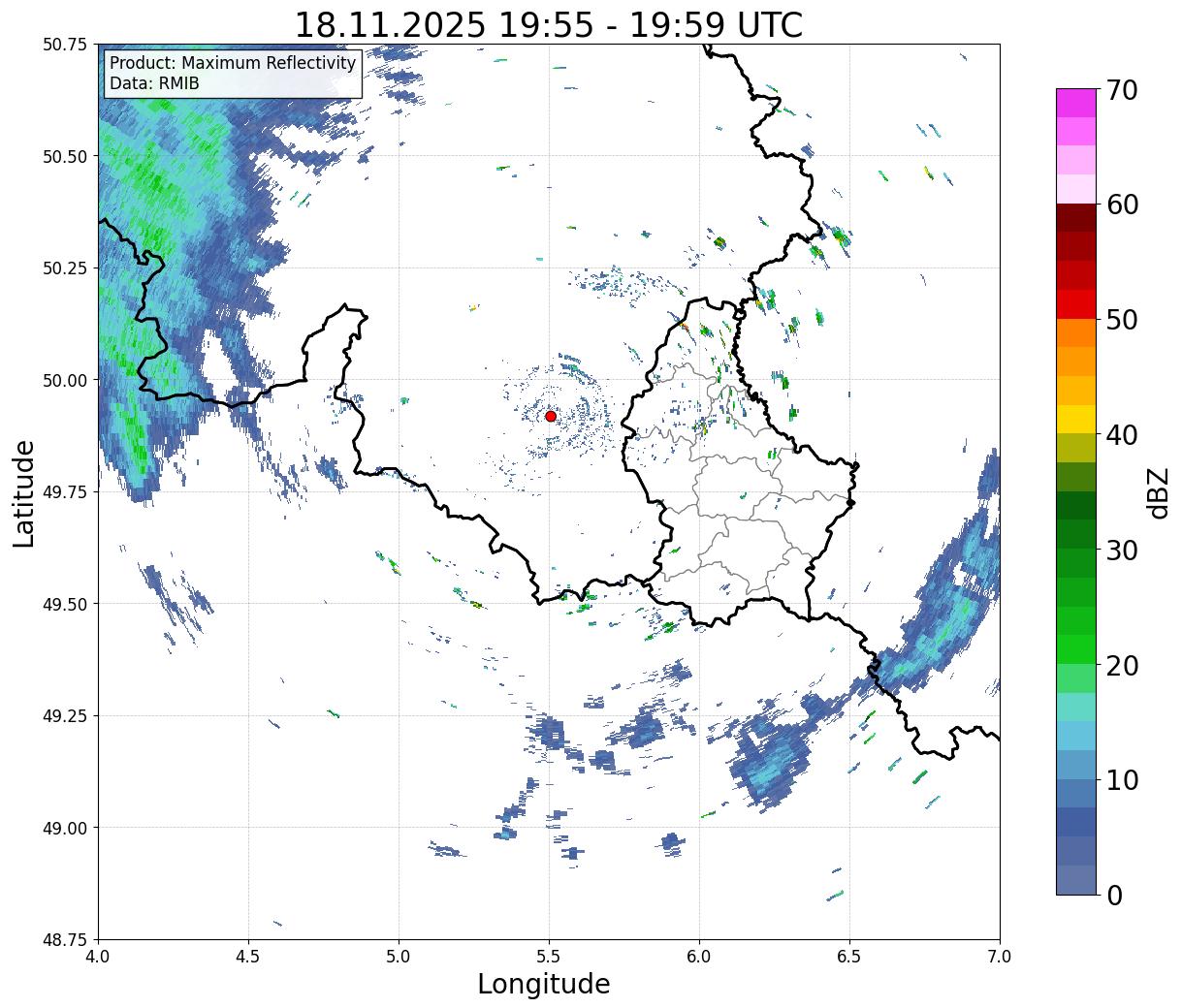Click the 49.75 latitude tick label
Viewport: 1182px width, 1008px height.
tap(65, 492)
